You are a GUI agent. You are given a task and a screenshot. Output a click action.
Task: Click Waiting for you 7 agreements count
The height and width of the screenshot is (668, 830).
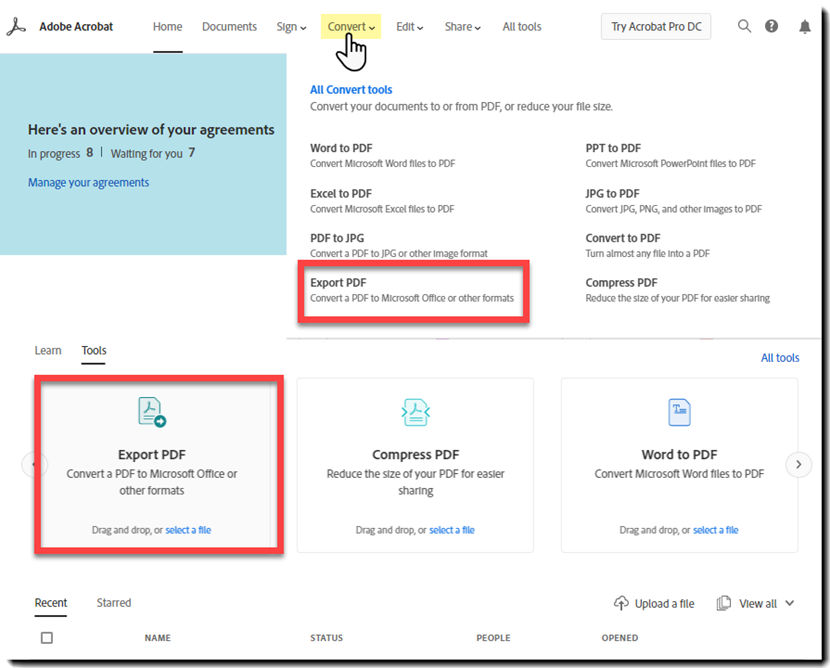(153, 154)
